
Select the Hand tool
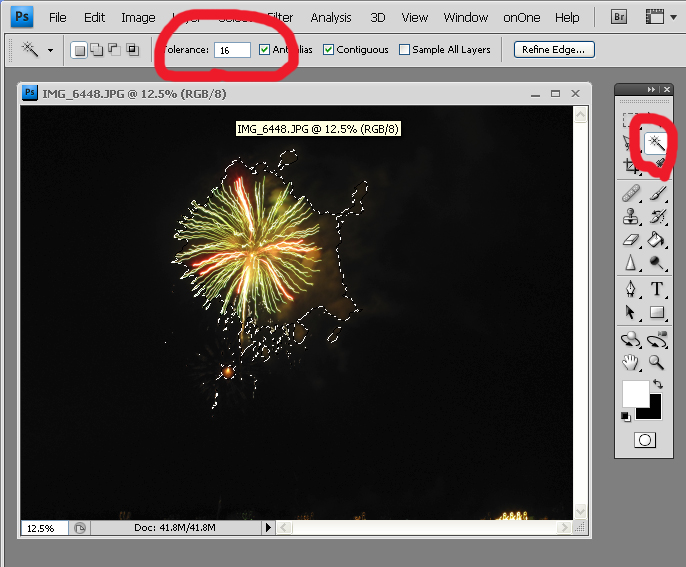(x=631, y=362)
